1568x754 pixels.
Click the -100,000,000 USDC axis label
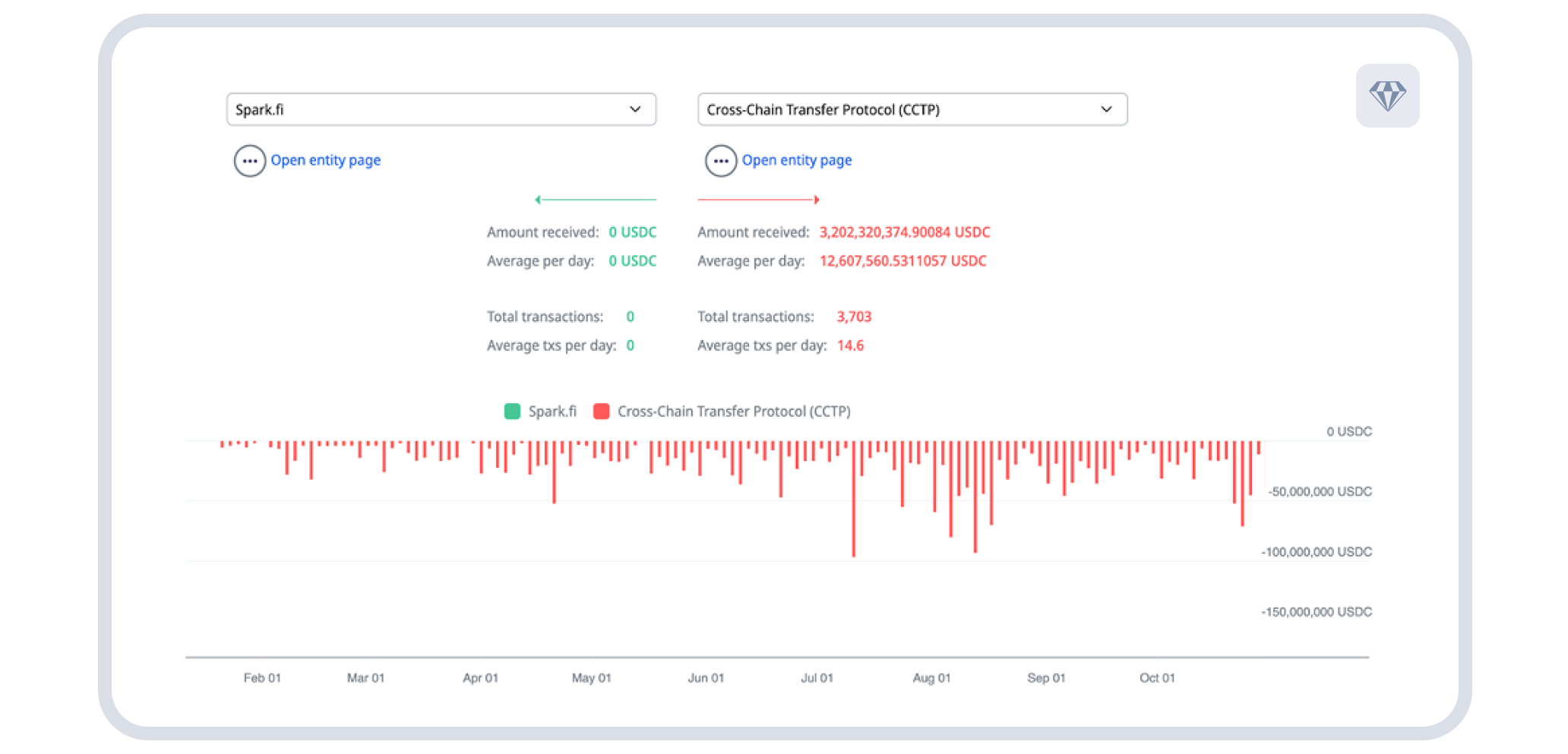(x=1317, y=552)
